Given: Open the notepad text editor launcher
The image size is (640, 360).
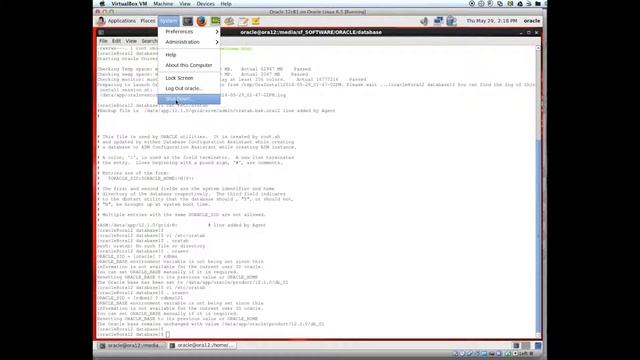Looking at the screenshot, I should pyautogui.click(x=243, y=21).
